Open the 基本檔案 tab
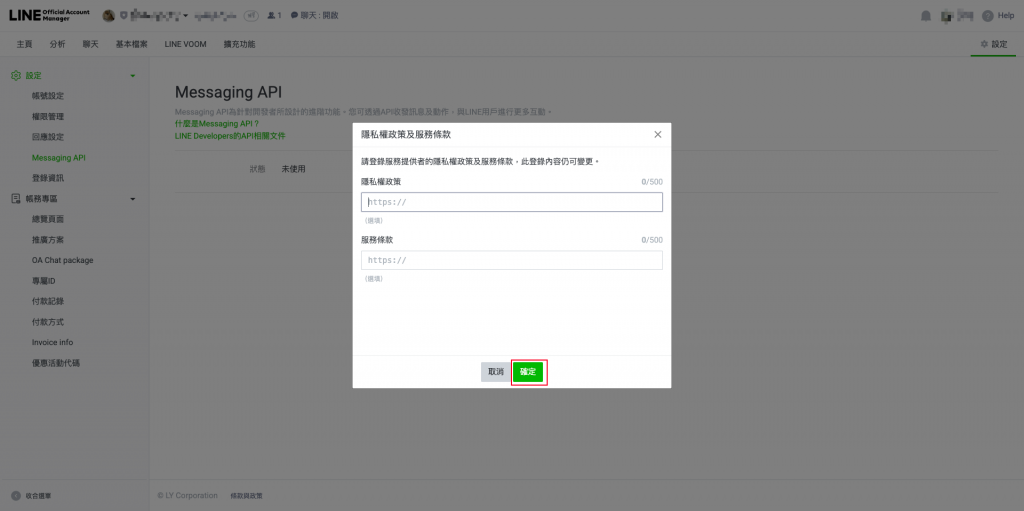Image resolution: width=1024 pixels, height=511 pixels. point(131,44)
